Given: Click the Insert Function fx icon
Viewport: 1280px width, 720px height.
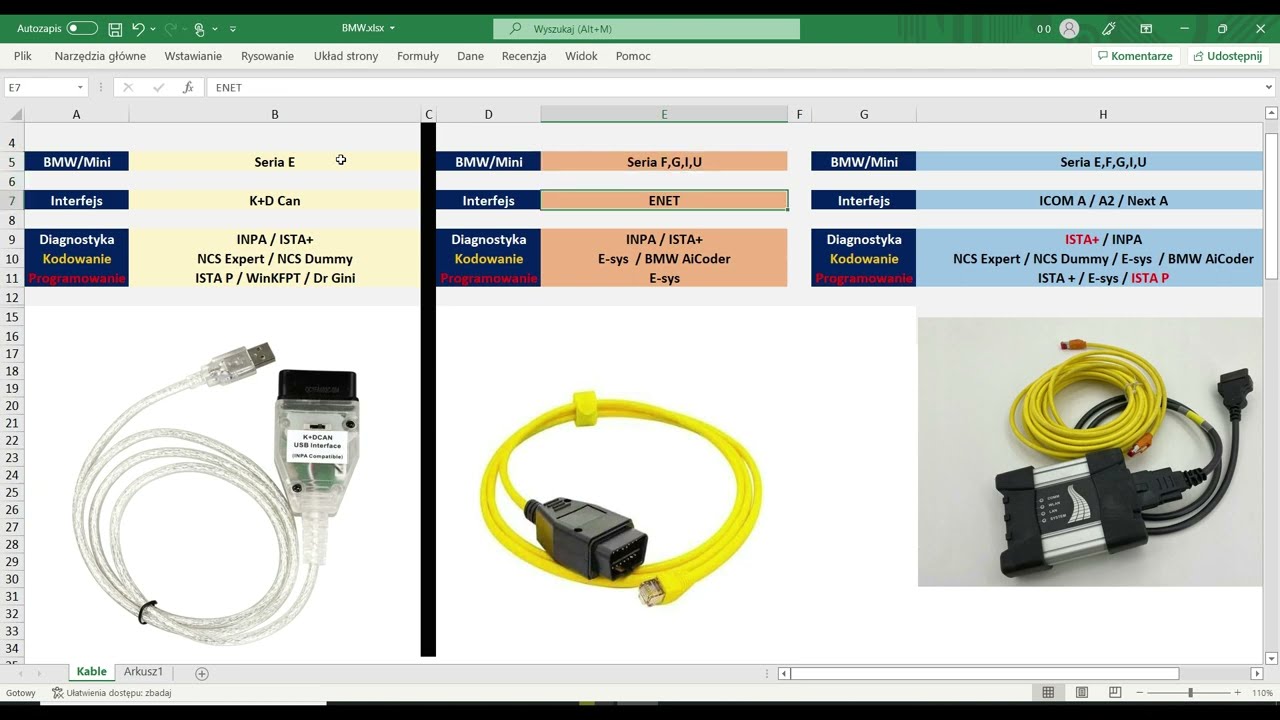Looking at the screenshot, I should [x=188, y=88].
